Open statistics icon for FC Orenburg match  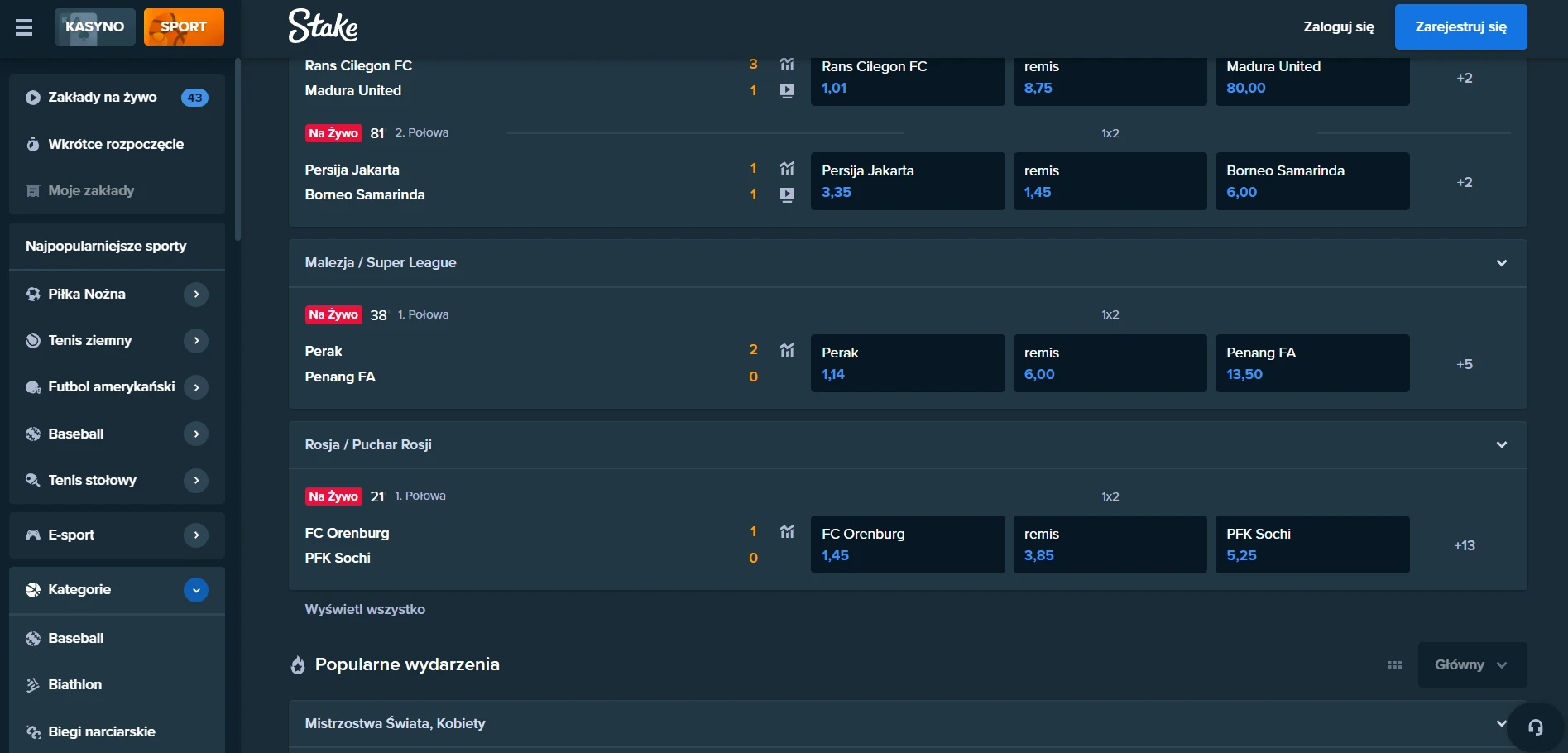[x=787, y=531]
